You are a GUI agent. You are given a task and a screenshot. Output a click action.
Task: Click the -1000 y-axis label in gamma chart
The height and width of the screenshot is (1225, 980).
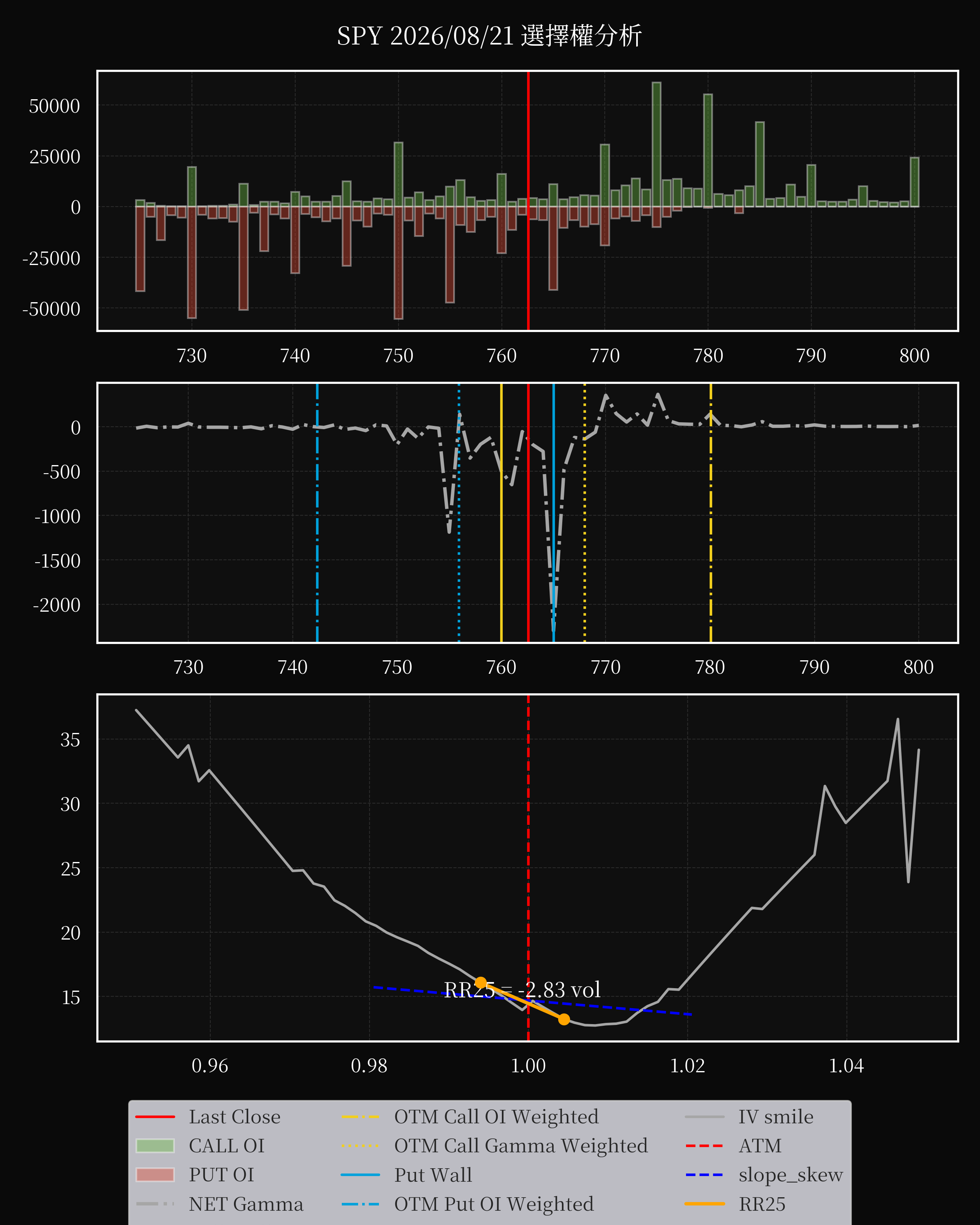[x=58, y=517]
